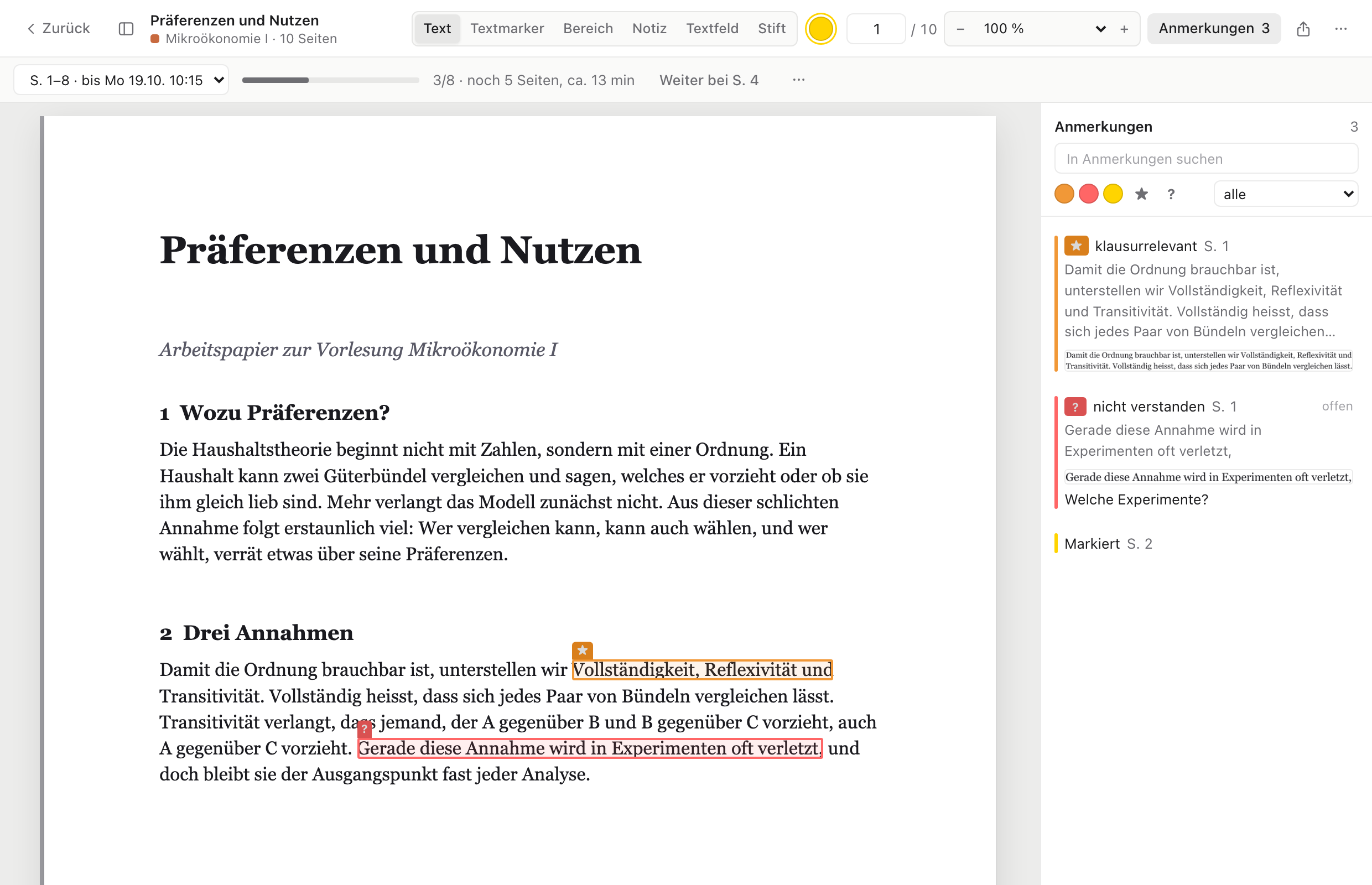Click the klausurrelevant annotation preview thumbnail
The image size is (1372, 885).
1208,360
